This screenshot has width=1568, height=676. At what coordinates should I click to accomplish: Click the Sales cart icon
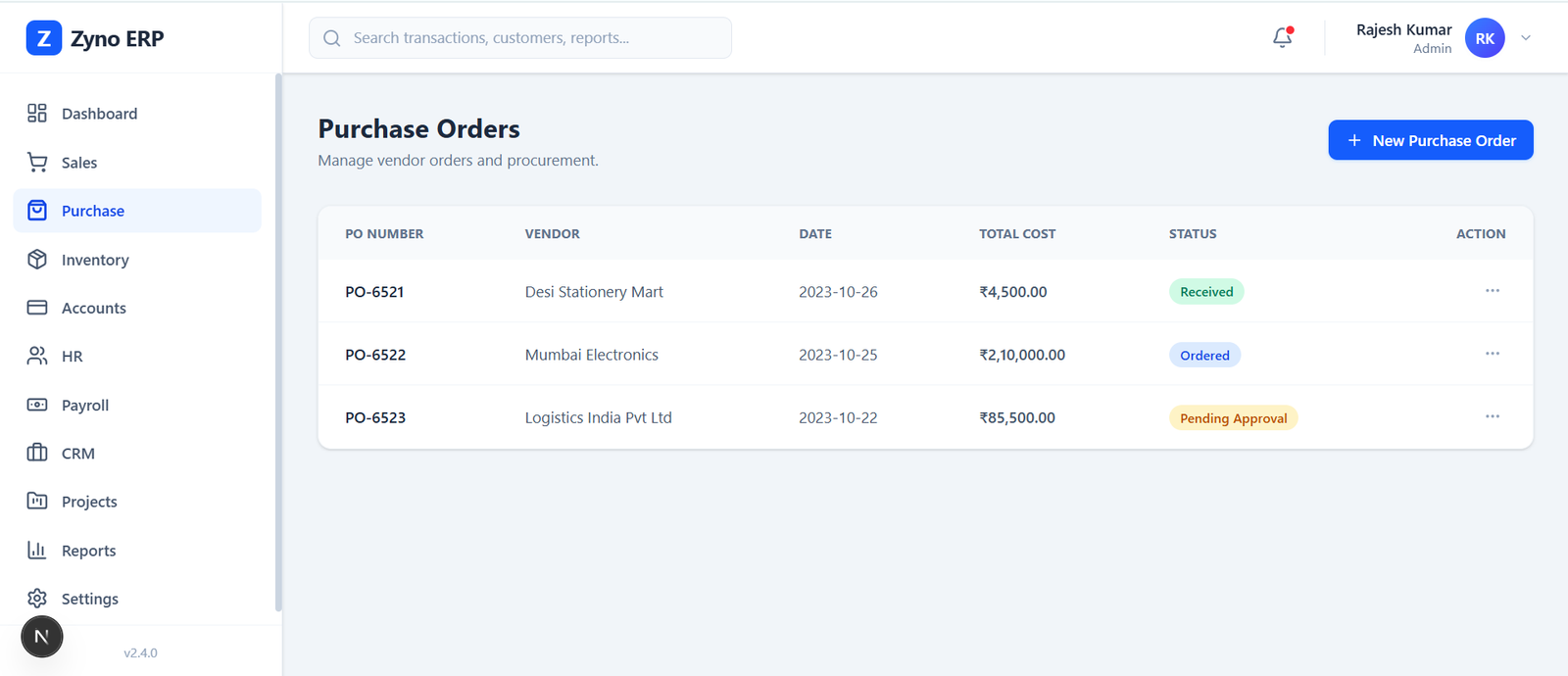(37, 162)
